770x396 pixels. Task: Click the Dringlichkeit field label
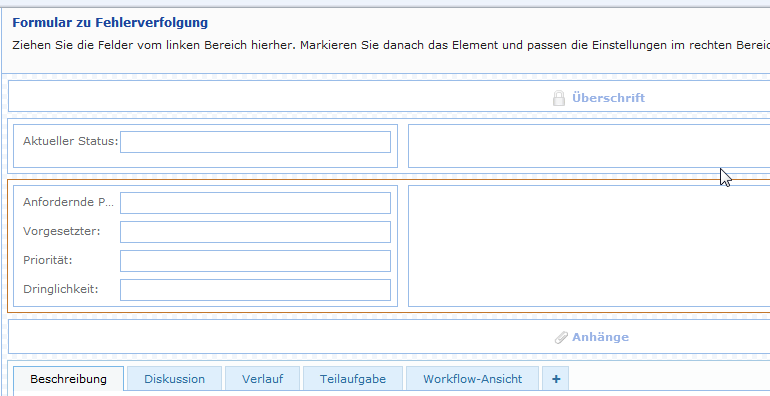[60, 289]
